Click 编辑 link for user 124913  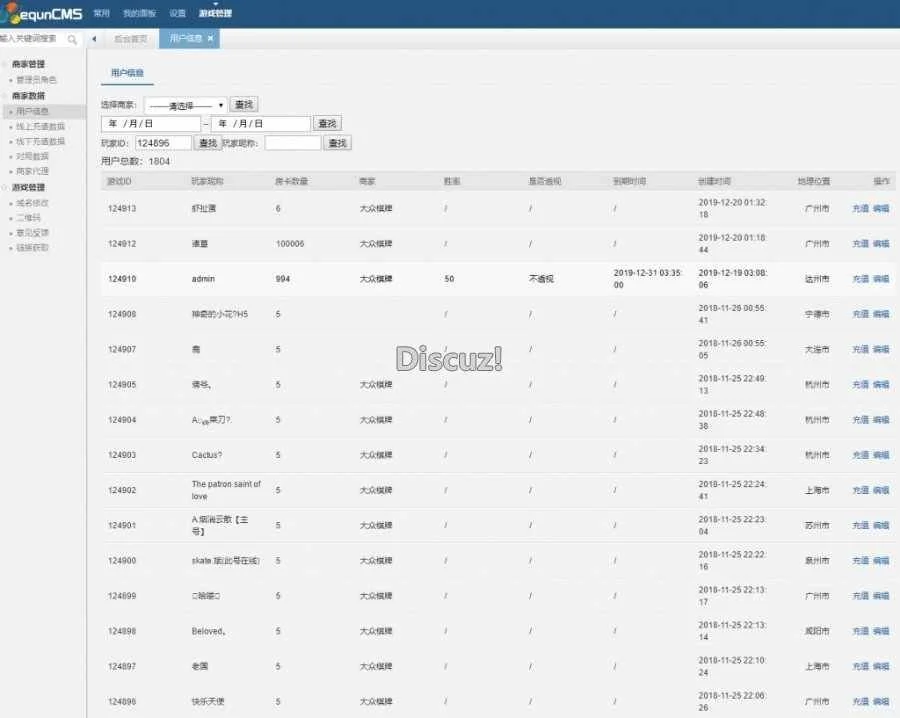pos(881,209)
